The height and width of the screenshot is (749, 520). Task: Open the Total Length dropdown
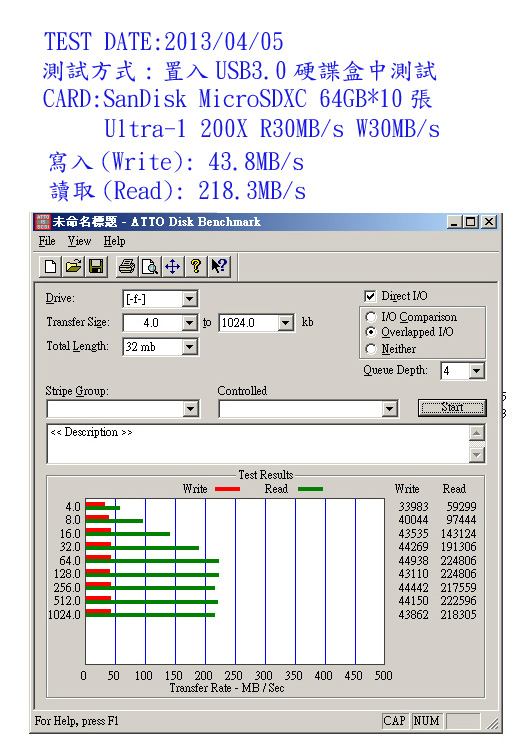(190, 347)
